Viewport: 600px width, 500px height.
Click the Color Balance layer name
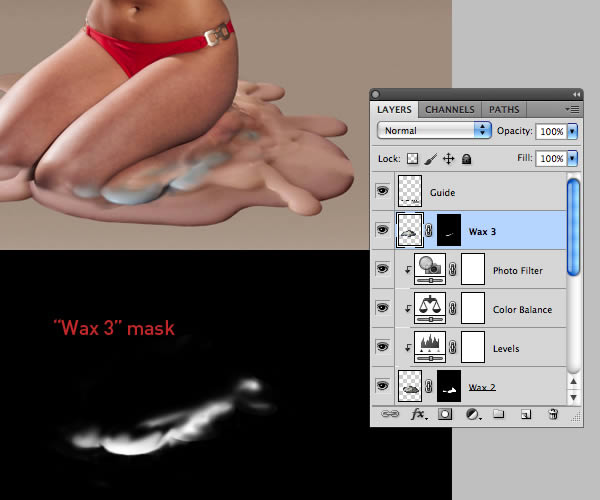pyautogui.click(x=522, y=310)
